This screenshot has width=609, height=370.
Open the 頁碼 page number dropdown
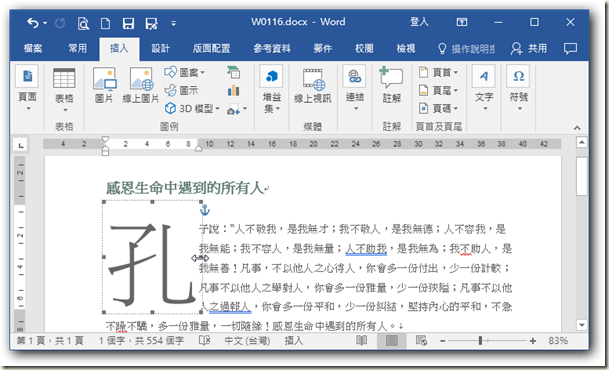tap(438, 108)
